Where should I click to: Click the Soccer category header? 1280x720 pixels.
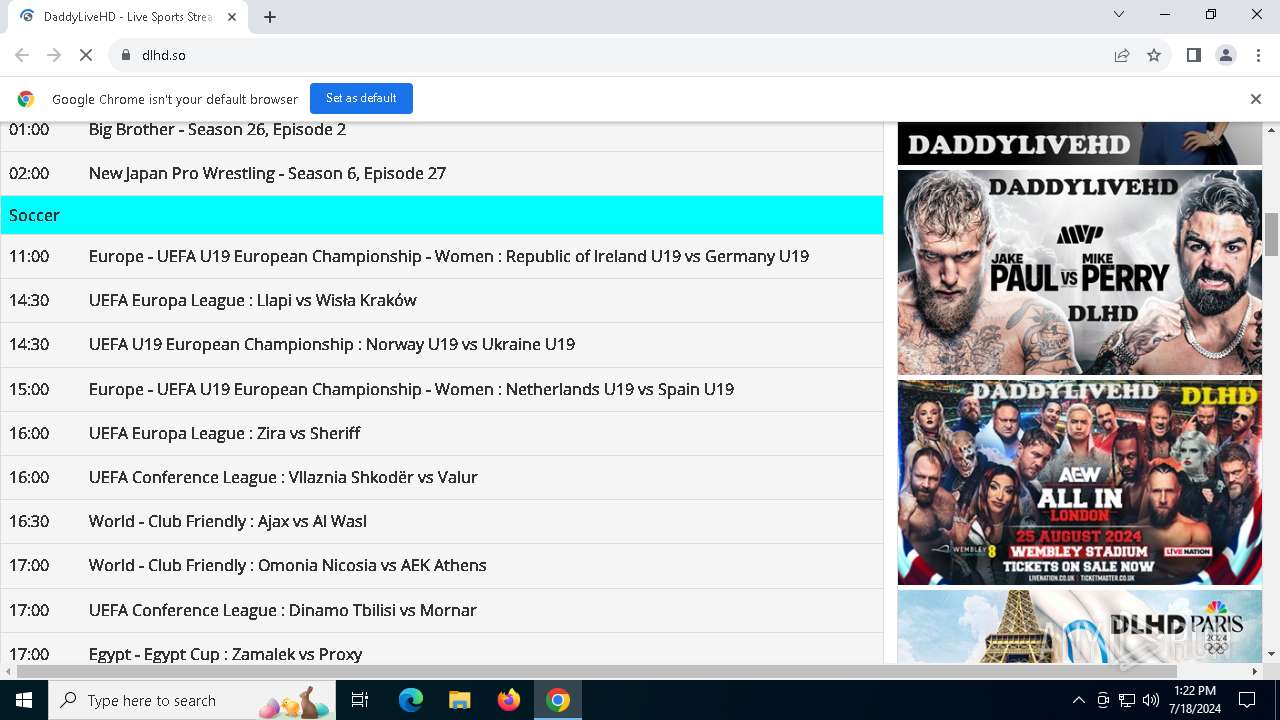pyautogui.click(x=442, y=215)
